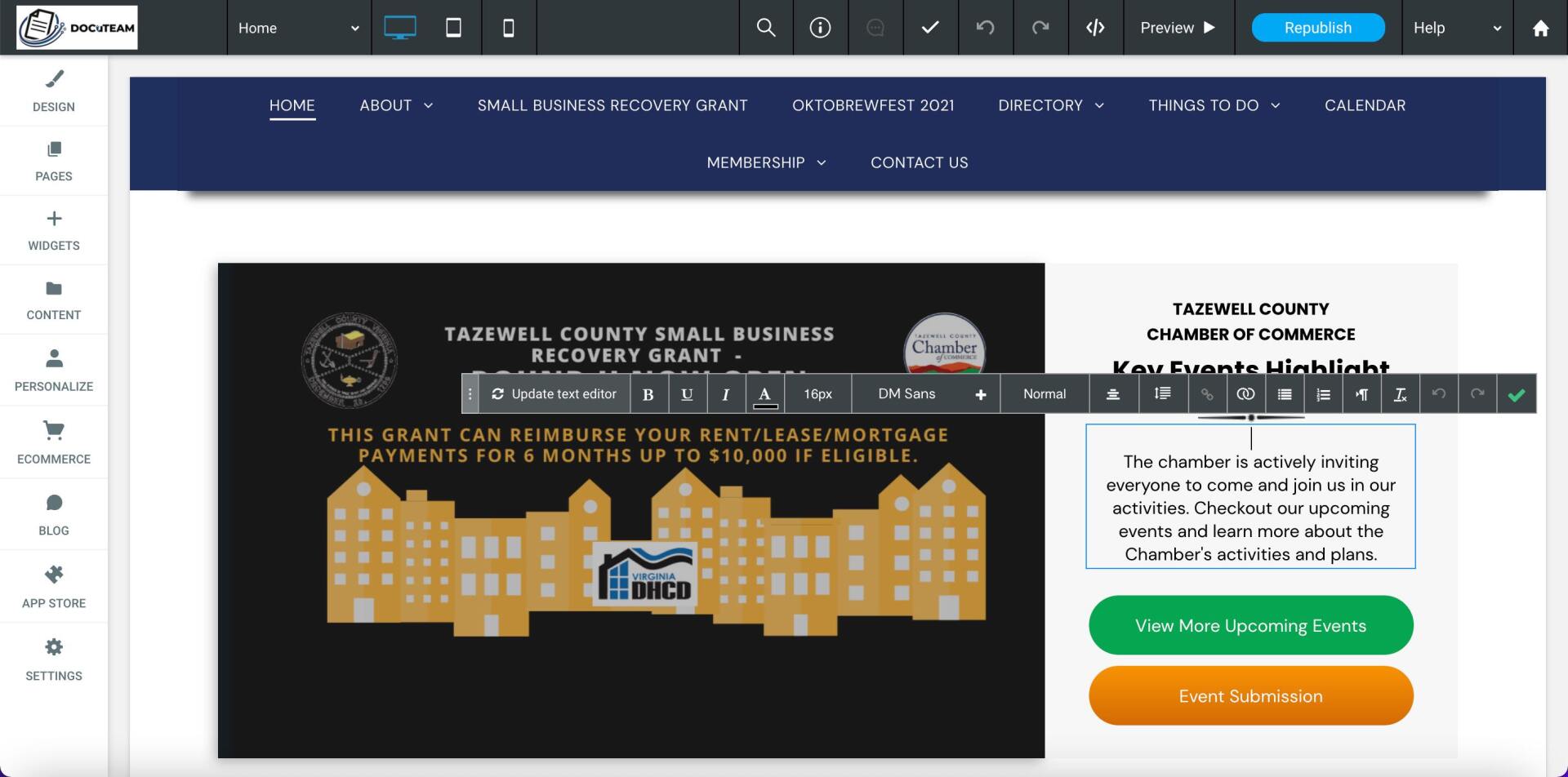Open OKTOBREWFEST 2021 nav item

pos(873,105)
